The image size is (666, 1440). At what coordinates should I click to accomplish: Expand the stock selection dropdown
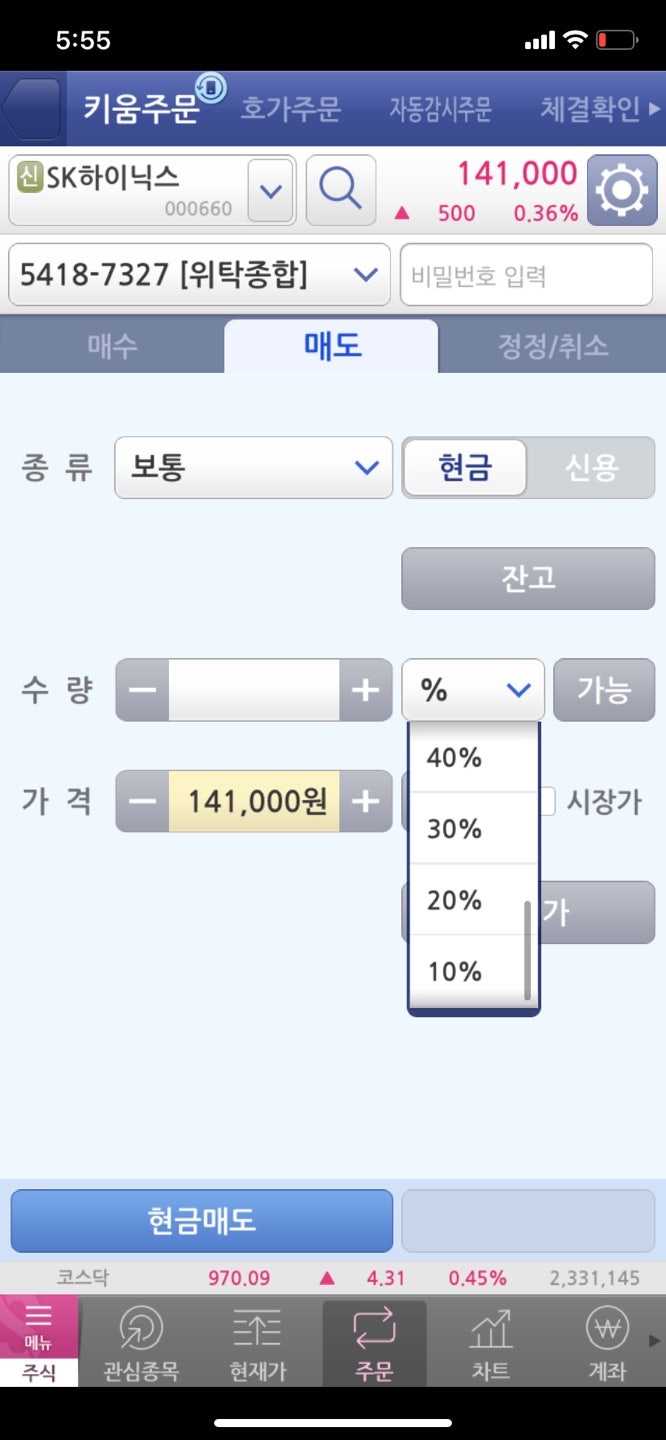[x=270, y=188]
